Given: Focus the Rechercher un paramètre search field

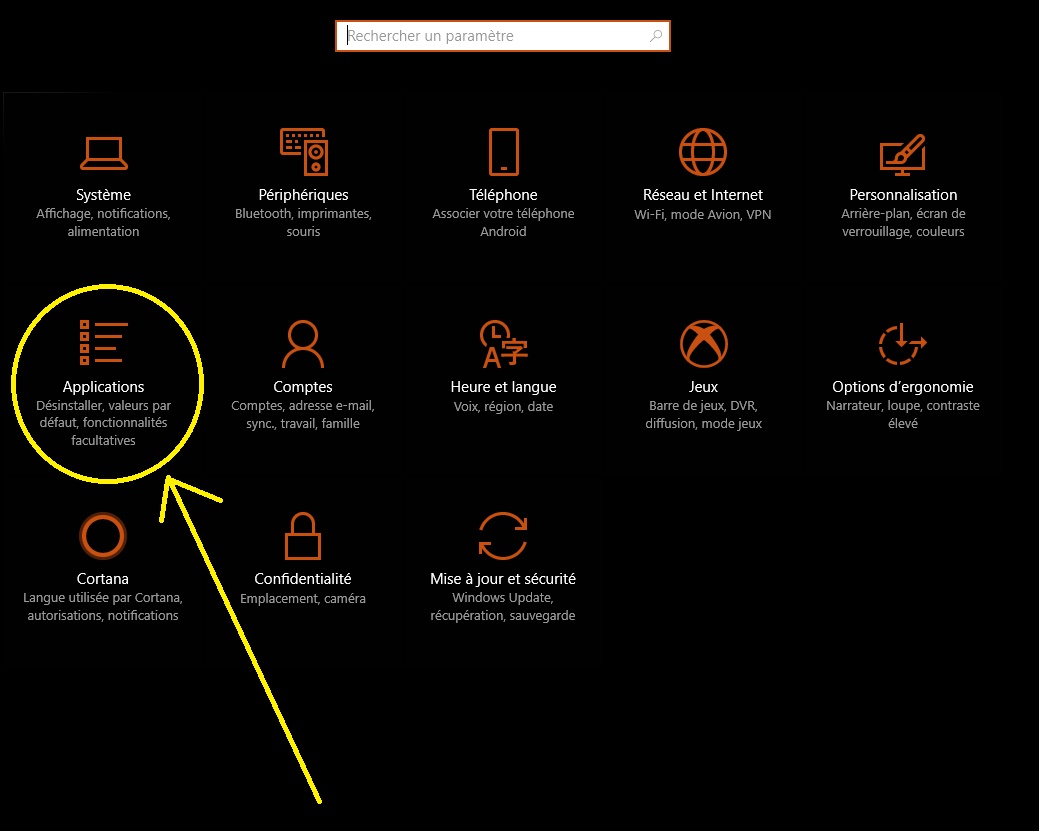Looking at the screenshot, I should 503,36.
